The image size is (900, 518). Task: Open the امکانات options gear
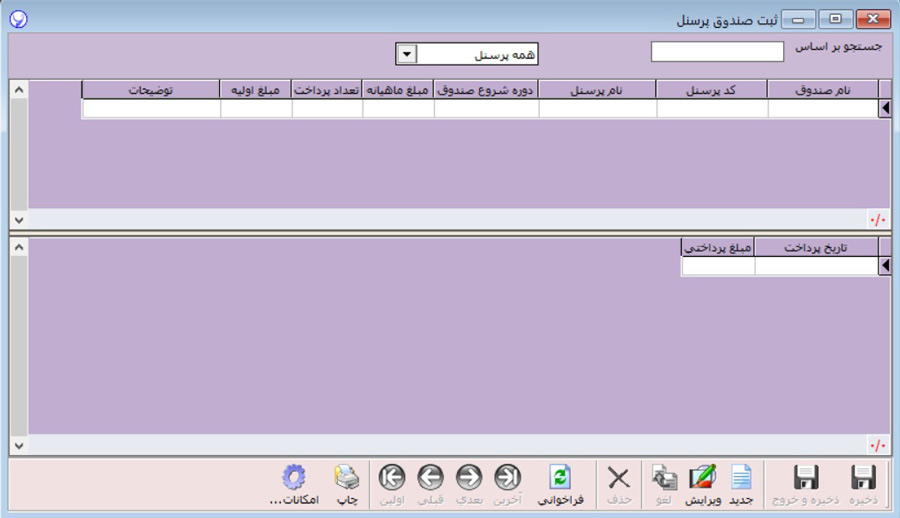pyautogui.click(x=293, y=479)
